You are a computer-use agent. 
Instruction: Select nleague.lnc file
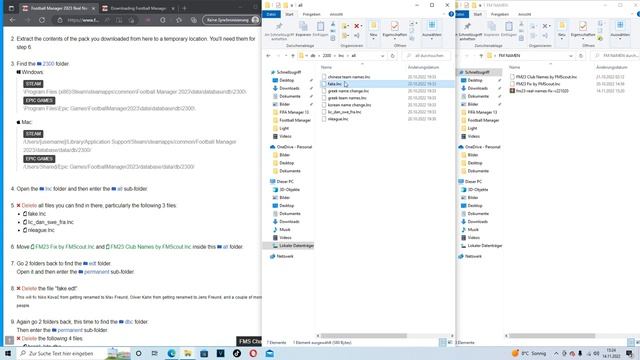338,119
